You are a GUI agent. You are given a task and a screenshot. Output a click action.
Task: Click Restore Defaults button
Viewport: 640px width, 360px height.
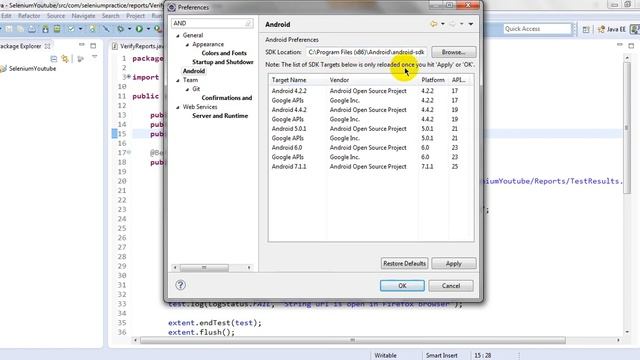coord(404,263)
